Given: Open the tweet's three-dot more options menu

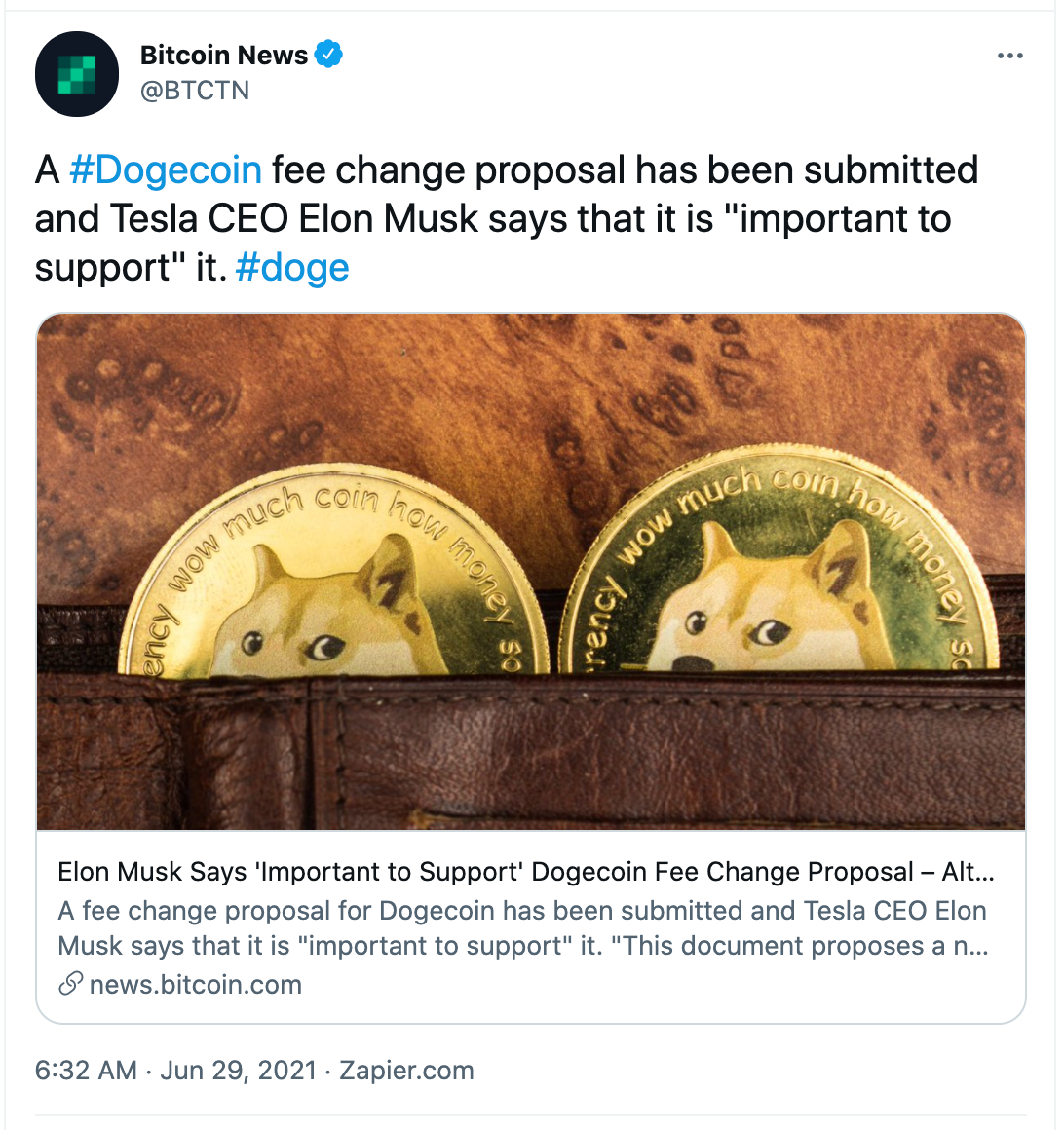Looking at the screenshot, I should pos(1010,56).
